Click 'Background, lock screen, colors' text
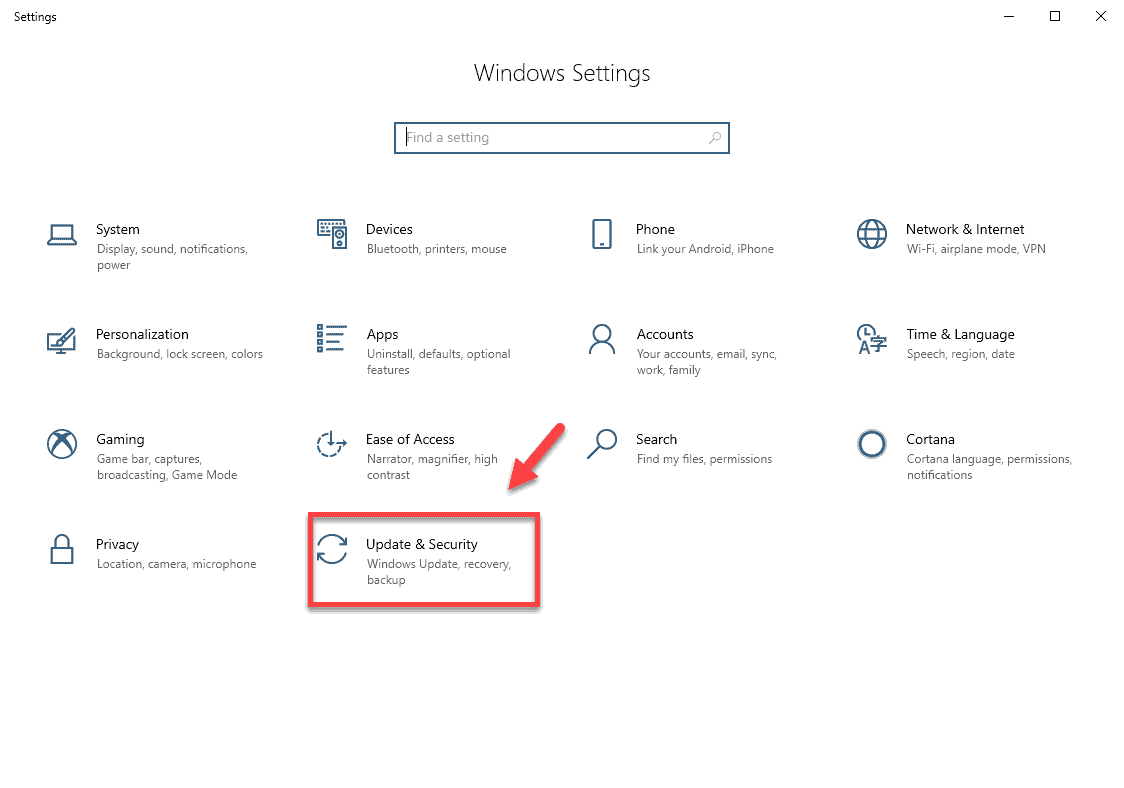This screenshot has height=788, width=1124. pyautogui.click(x=180, y=354)
